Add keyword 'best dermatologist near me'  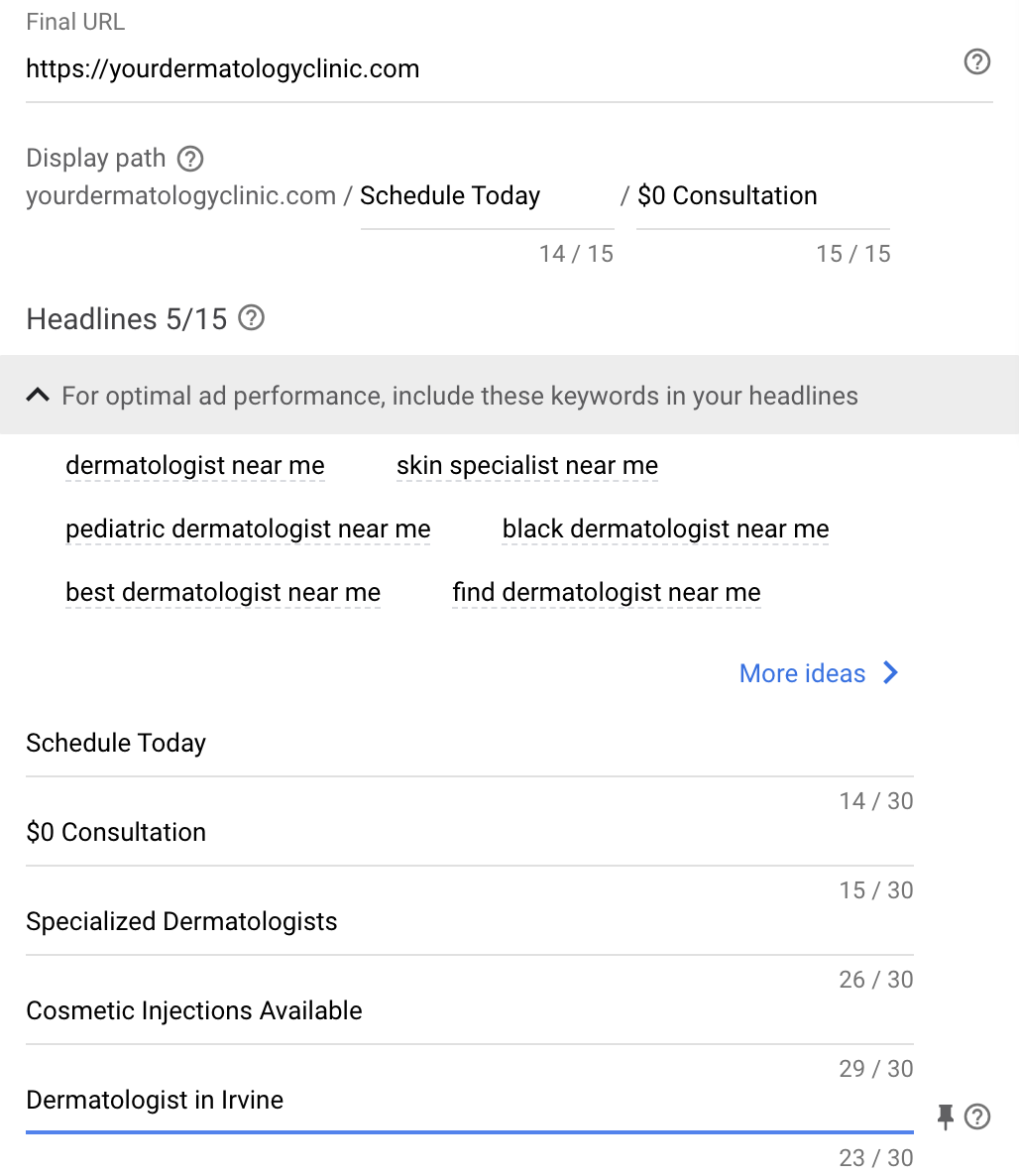click(x=223, y=593)
